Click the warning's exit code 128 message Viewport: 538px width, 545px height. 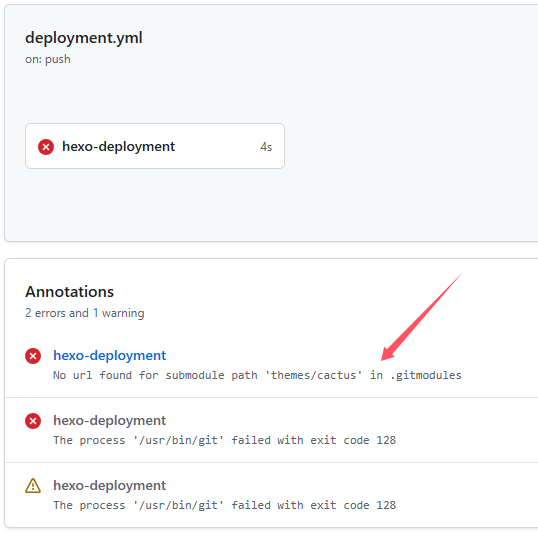click(225, 505)
